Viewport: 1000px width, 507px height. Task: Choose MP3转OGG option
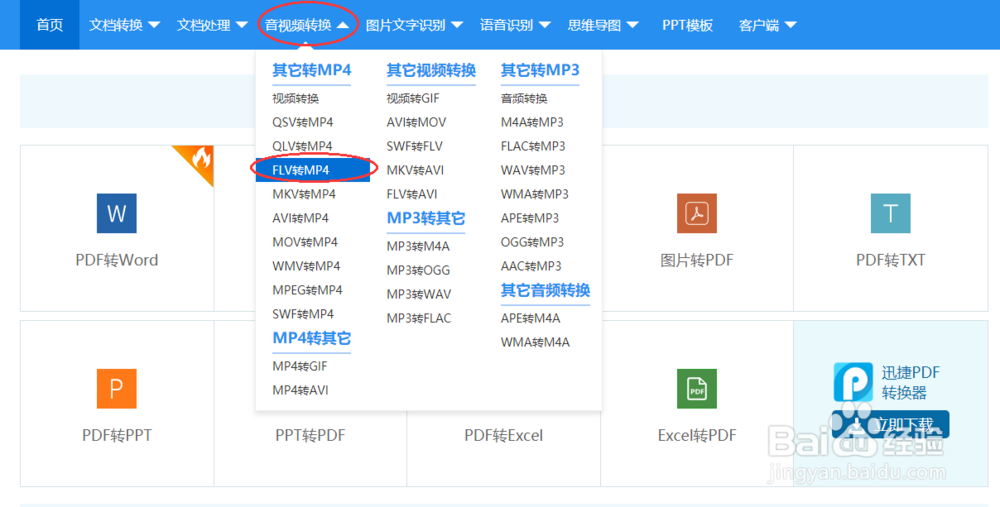tap(418, 270)
